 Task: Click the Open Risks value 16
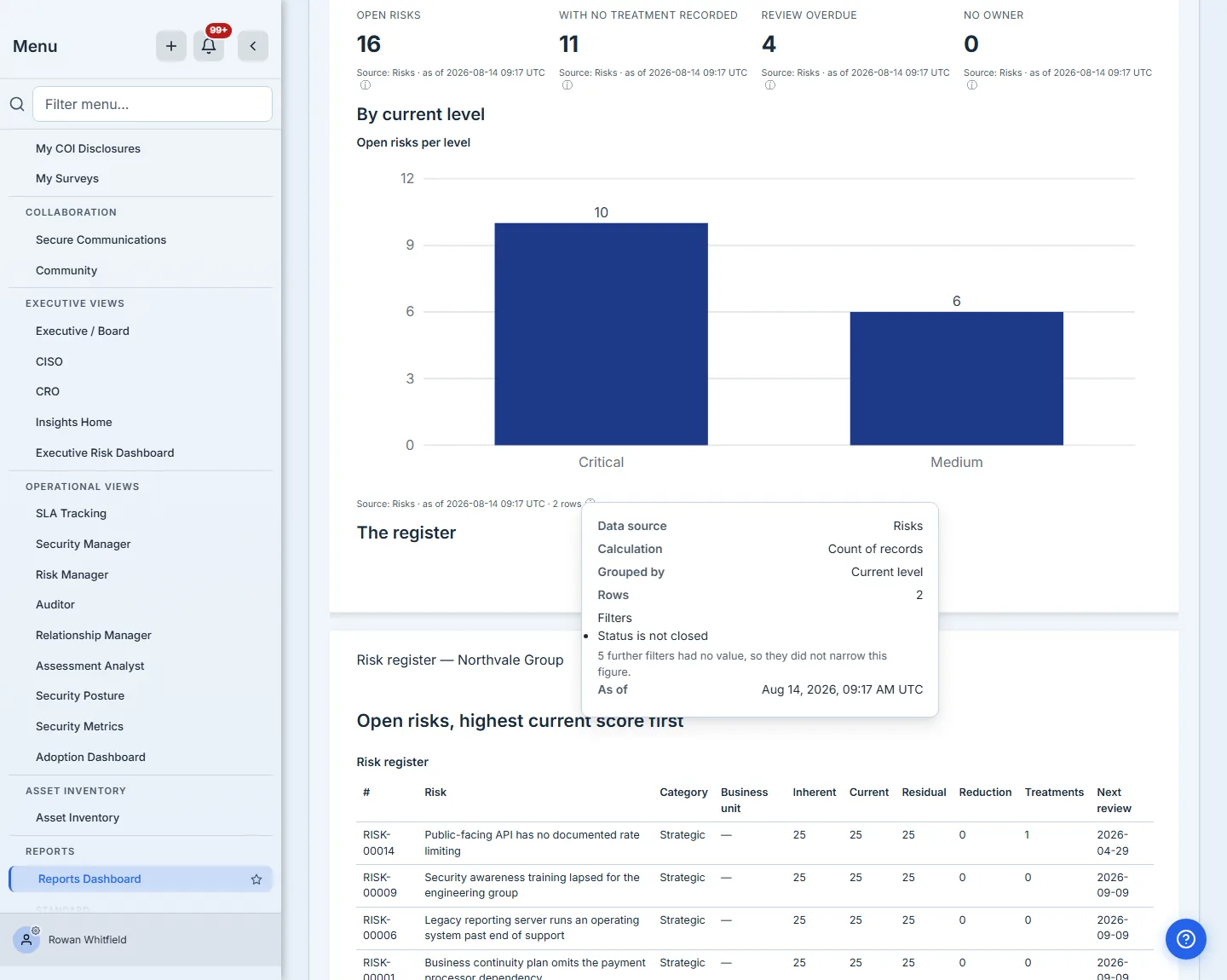tap(369, 44)
